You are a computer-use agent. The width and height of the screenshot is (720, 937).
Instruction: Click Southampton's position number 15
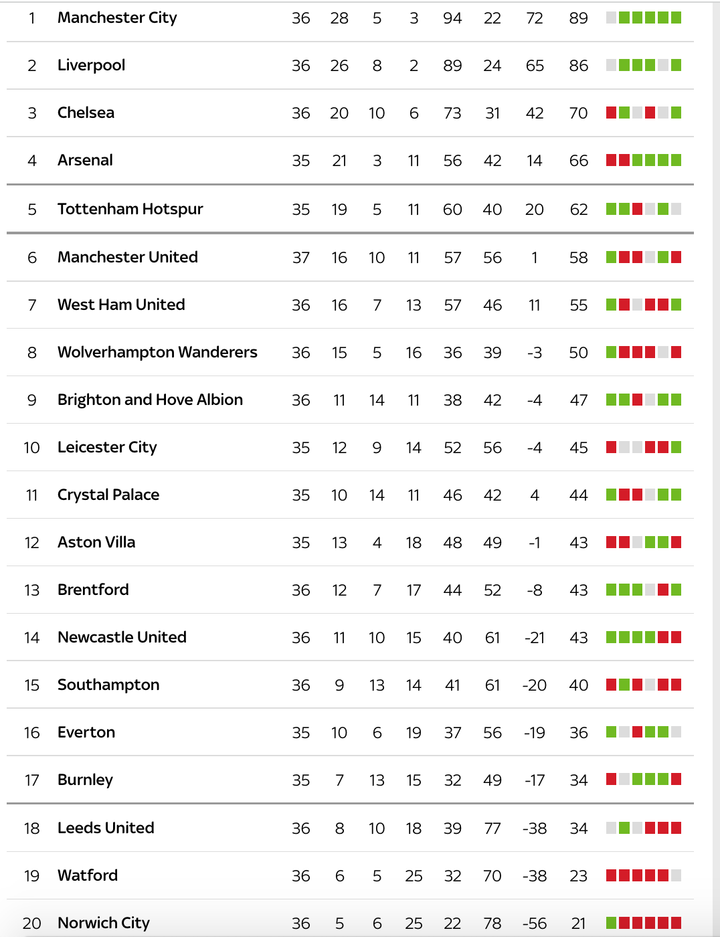coord(32,686)
